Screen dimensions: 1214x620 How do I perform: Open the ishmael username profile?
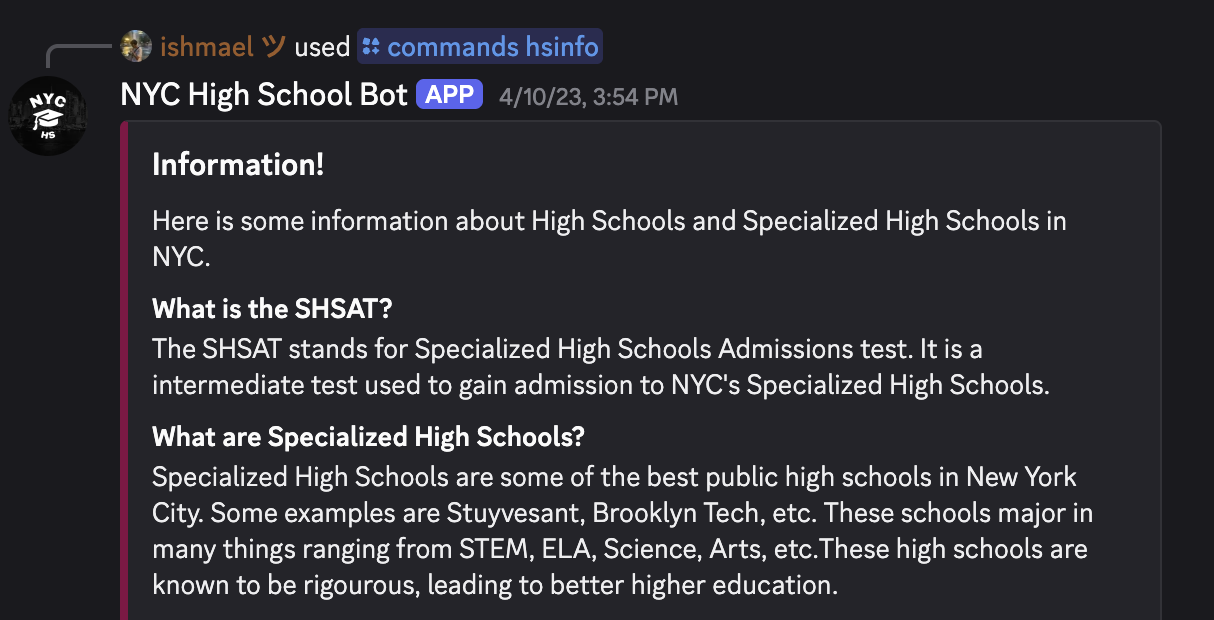(206, 46)
